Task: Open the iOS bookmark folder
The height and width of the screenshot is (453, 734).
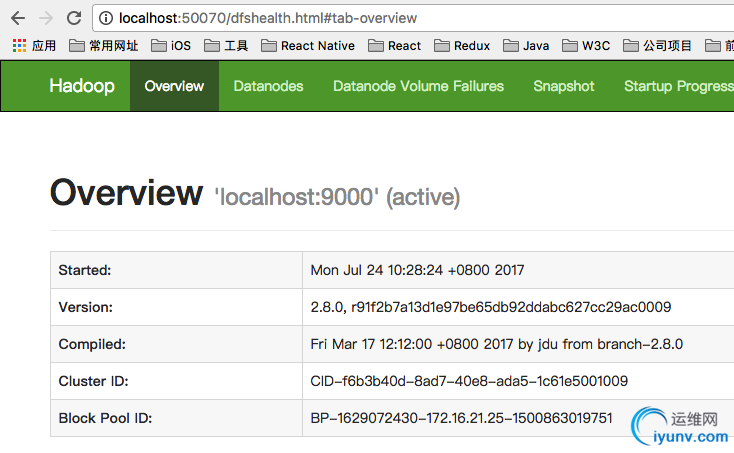Action: coord(171,45)
